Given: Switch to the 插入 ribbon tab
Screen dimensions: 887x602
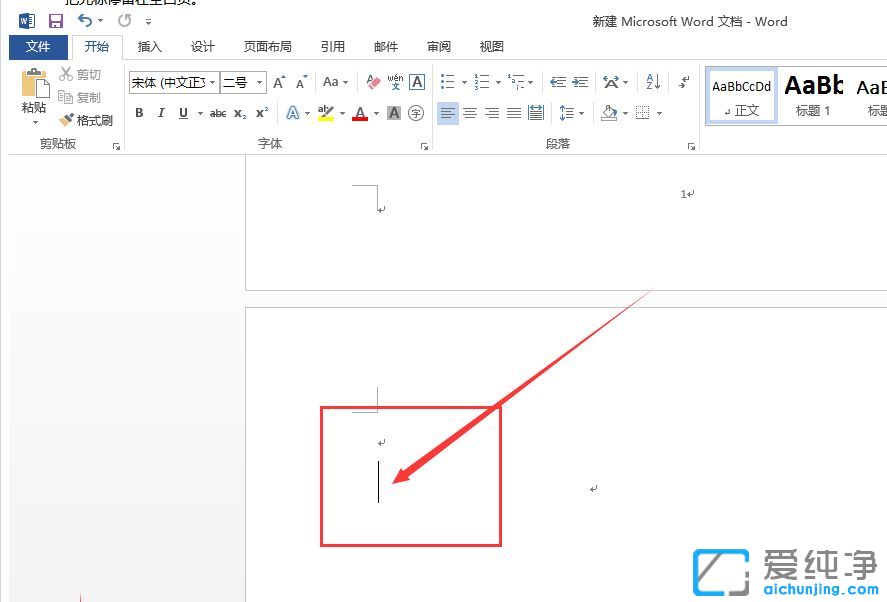Looking at the screenshot, I should 148,46.
